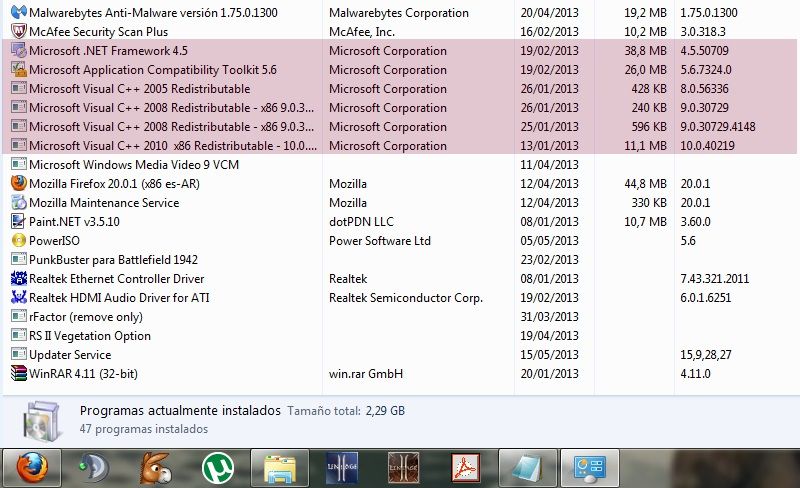Select Mozilla Firefox 20.0.1 (x86 es-AR) name
800x488 pixels.
pyautogui.click(x=114, y=183)
